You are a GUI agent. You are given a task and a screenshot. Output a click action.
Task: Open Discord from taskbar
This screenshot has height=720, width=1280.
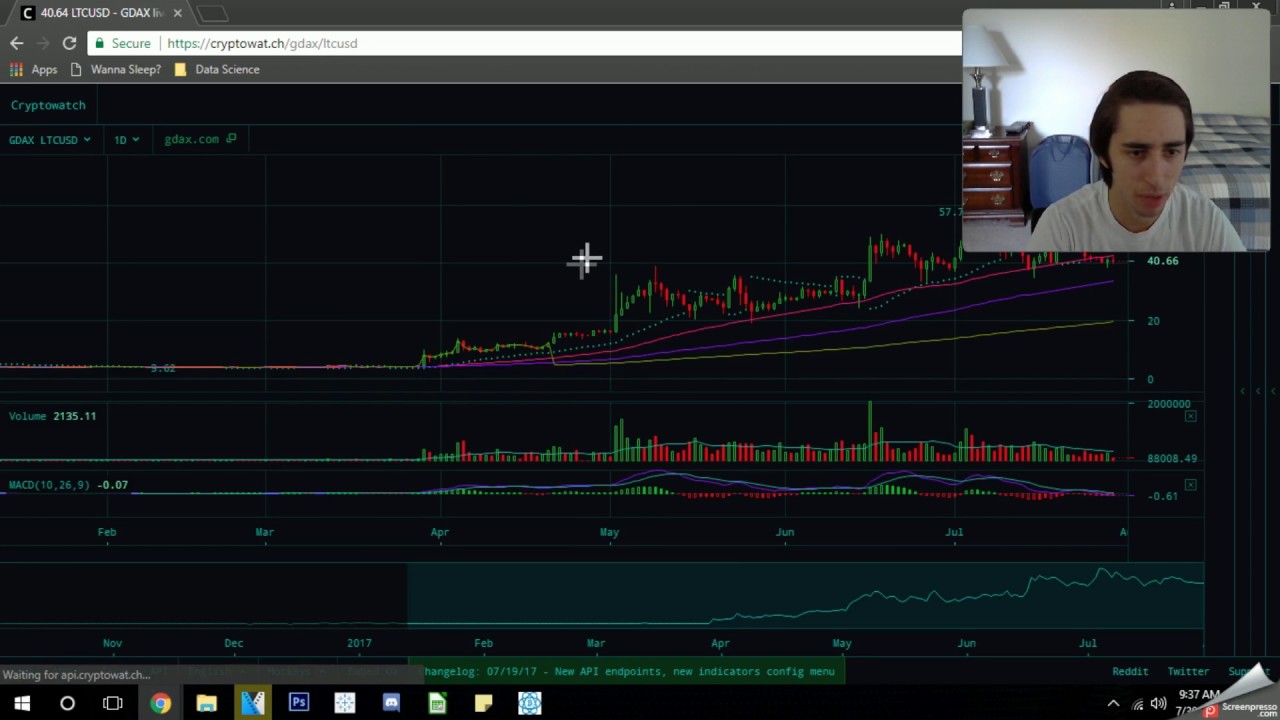[x=390, y=703]
